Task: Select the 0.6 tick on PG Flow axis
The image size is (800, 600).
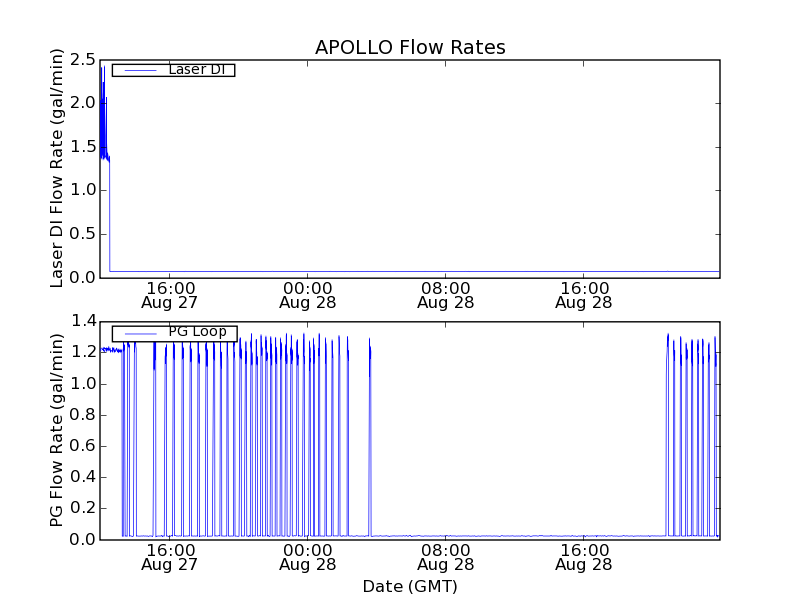Action: (83, 446)
